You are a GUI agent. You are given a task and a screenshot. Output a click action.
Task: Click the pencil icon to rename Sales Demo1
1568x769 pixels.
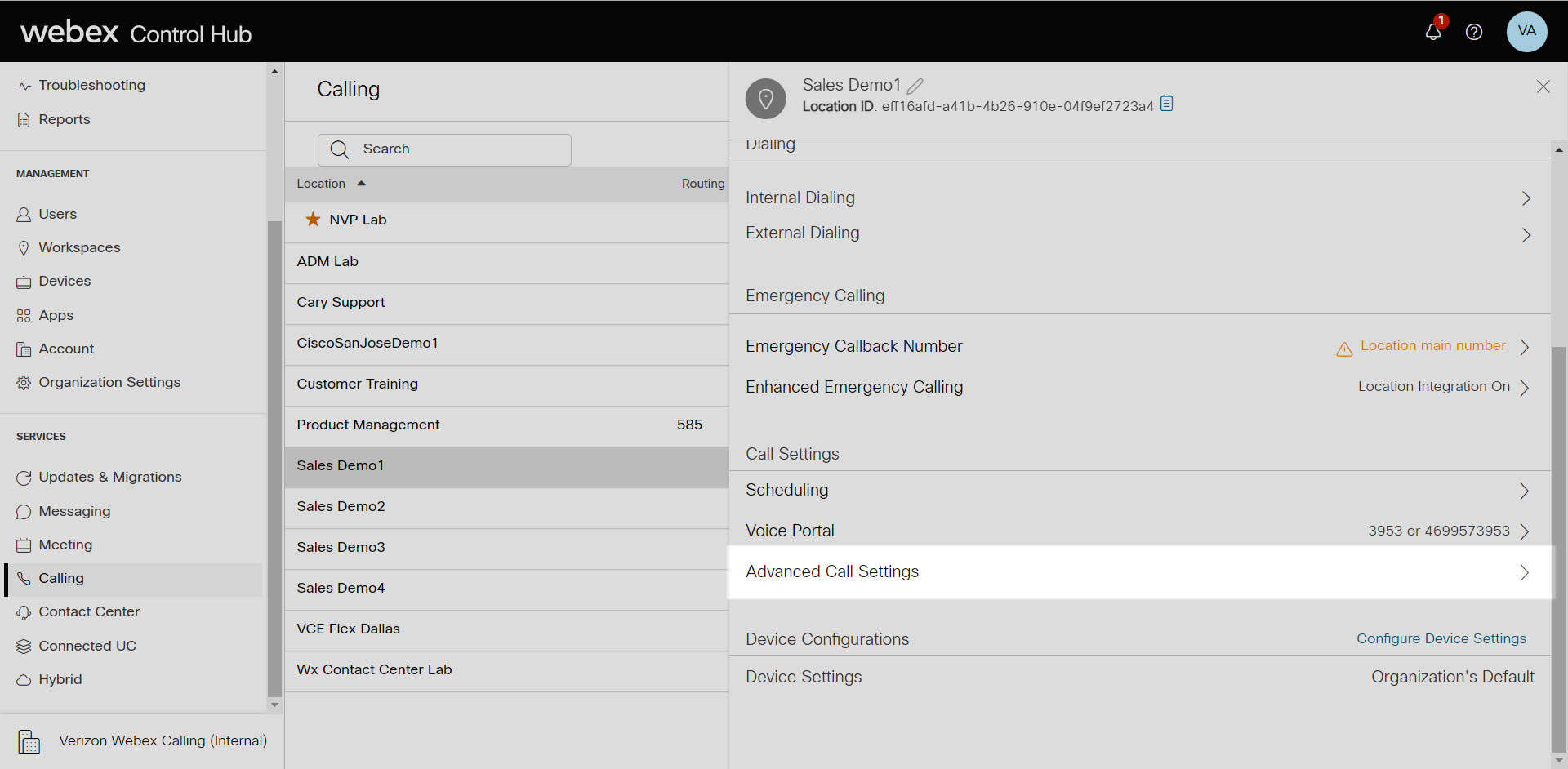point(915,86)
